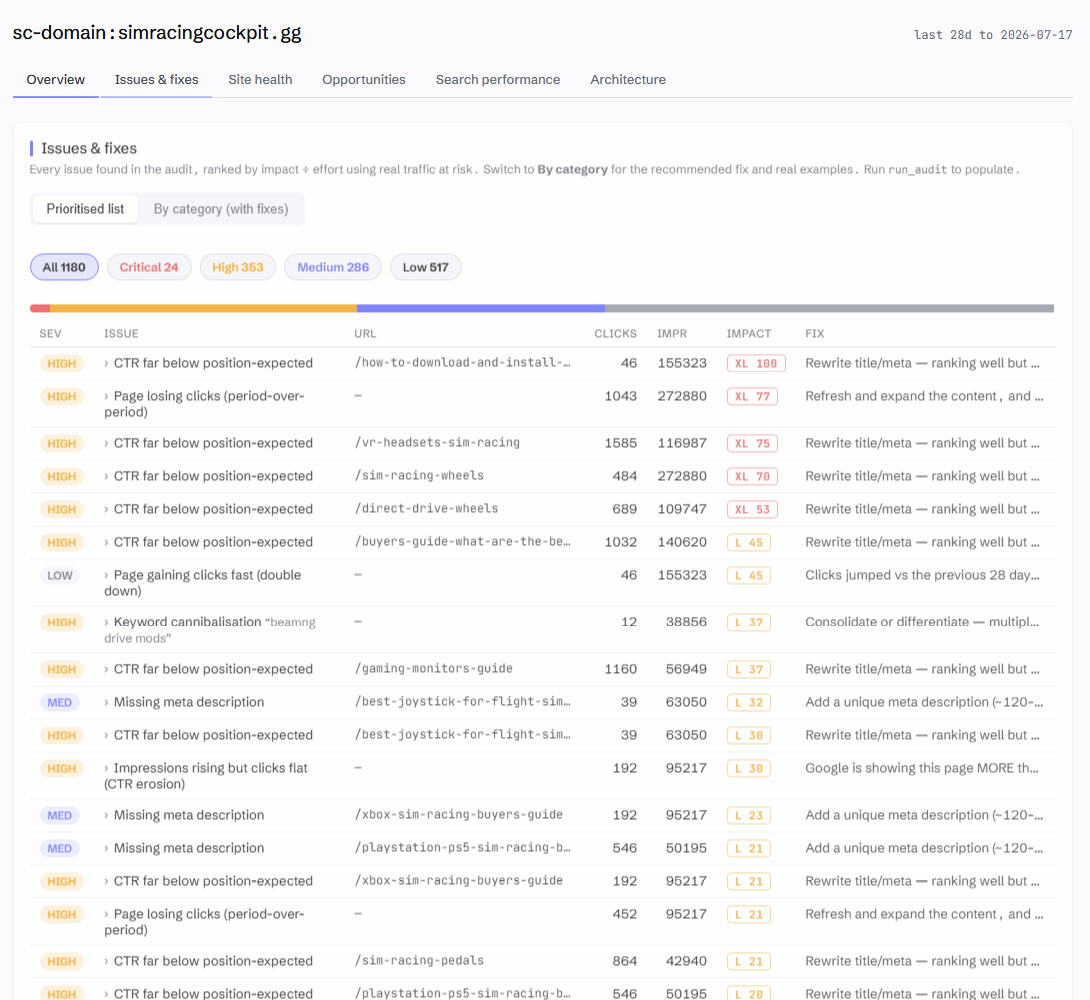Click the sc-domain:simracingcockpit.gg title
This screenshot has height=1000, width=1090.
tap(157, 33)
